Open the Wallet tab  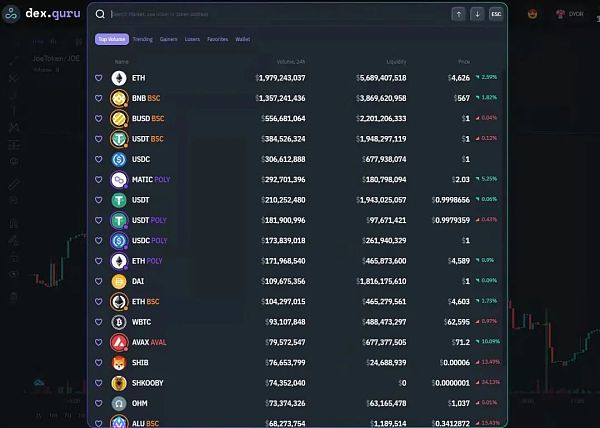click(243, 39)
